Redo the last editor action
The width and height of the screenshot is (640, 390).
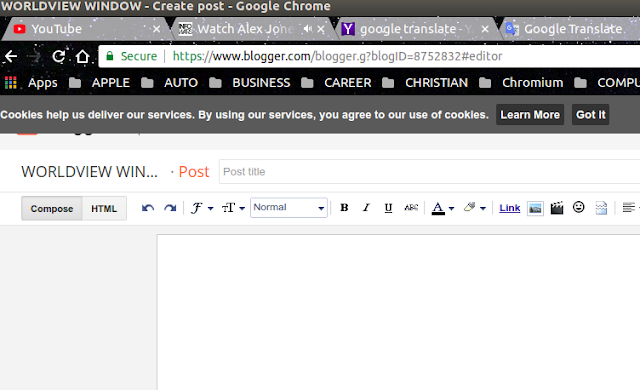[170, 208]
